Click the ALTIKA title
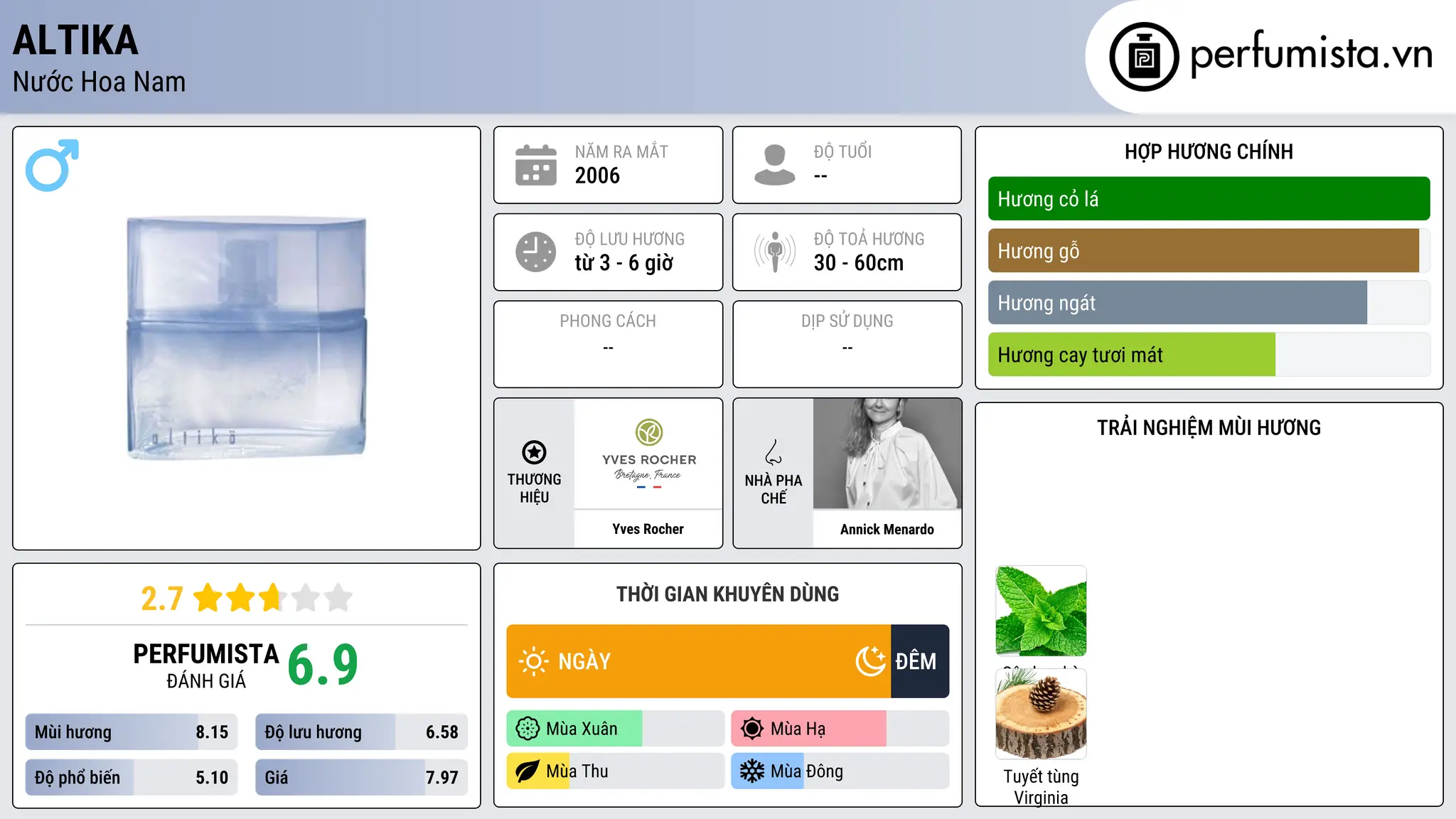 coord(75,41)
